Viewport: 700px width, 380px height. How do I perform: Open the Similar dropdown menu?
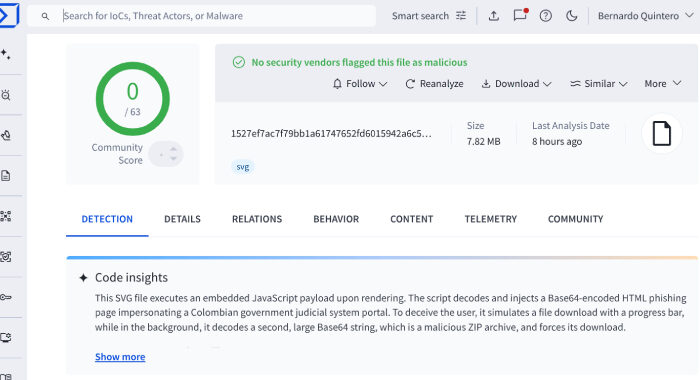tap(599, 84)
